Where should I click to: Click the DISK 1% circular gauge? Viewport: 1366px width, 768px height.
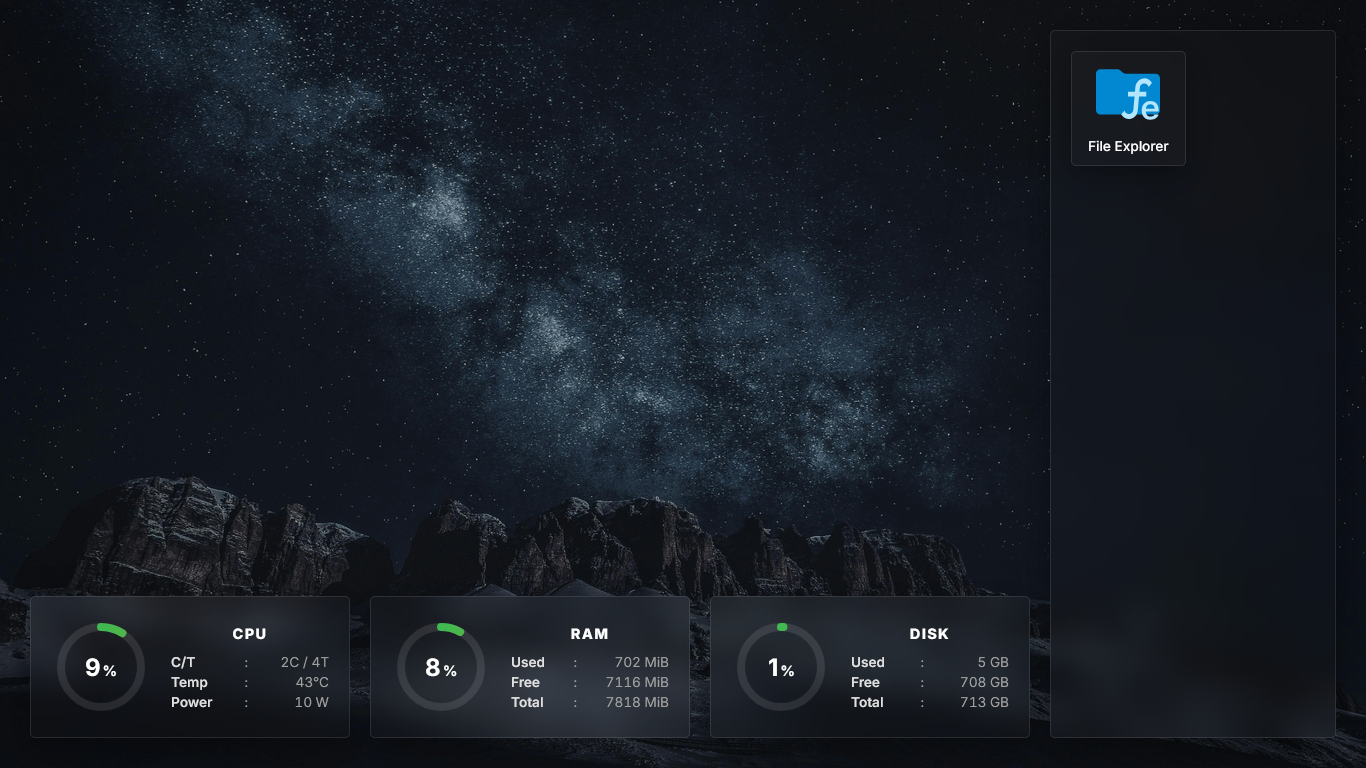coord(781,667)
